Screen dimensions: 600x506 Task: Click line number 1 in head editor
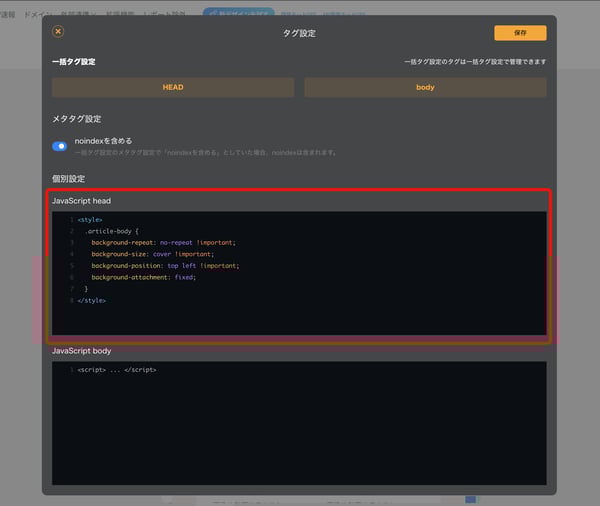pyautogui.click(x=71, y=219)
